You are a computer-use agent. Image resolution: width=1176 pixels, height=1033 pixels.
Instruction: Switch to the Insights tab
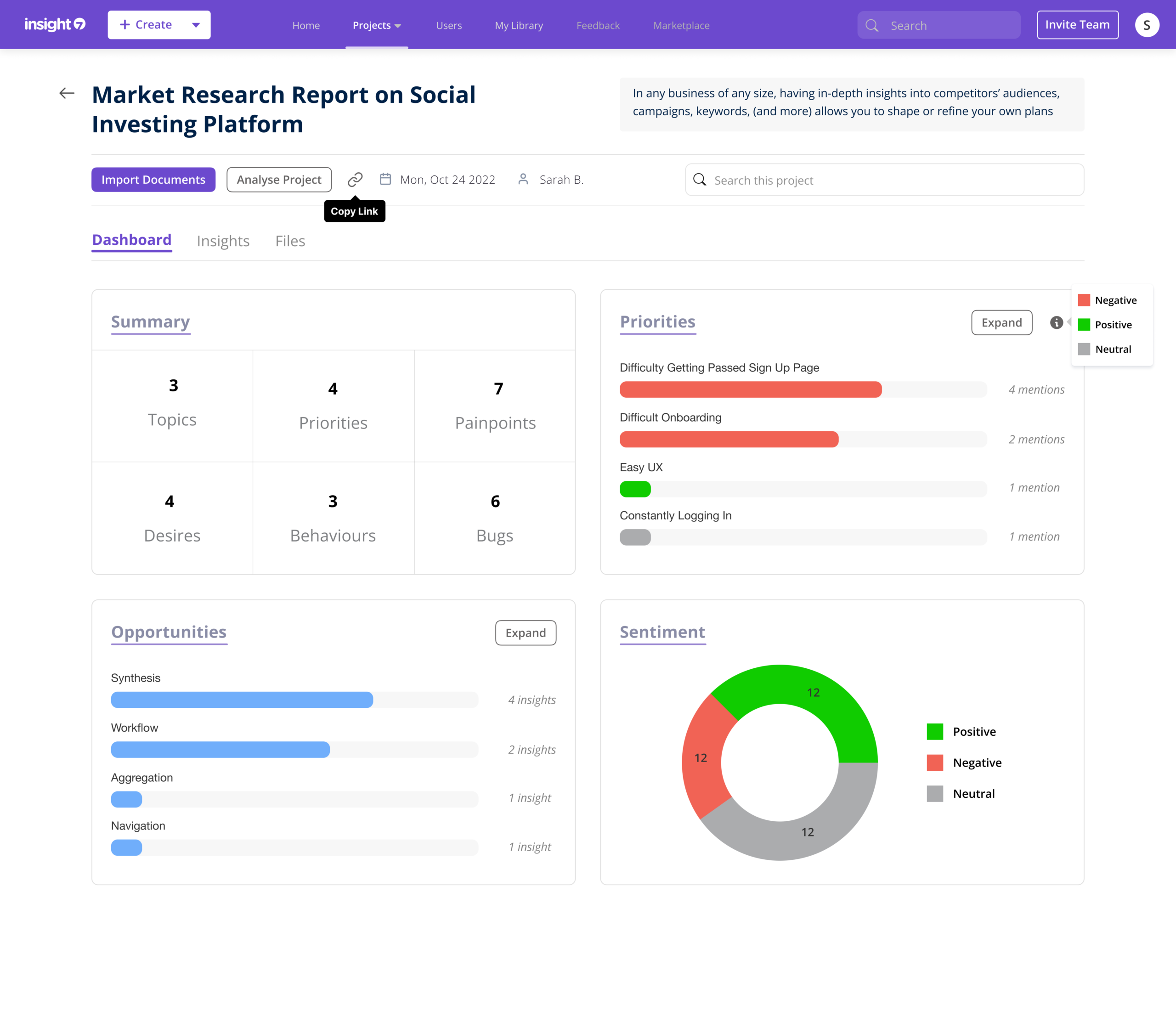point(223,241)
